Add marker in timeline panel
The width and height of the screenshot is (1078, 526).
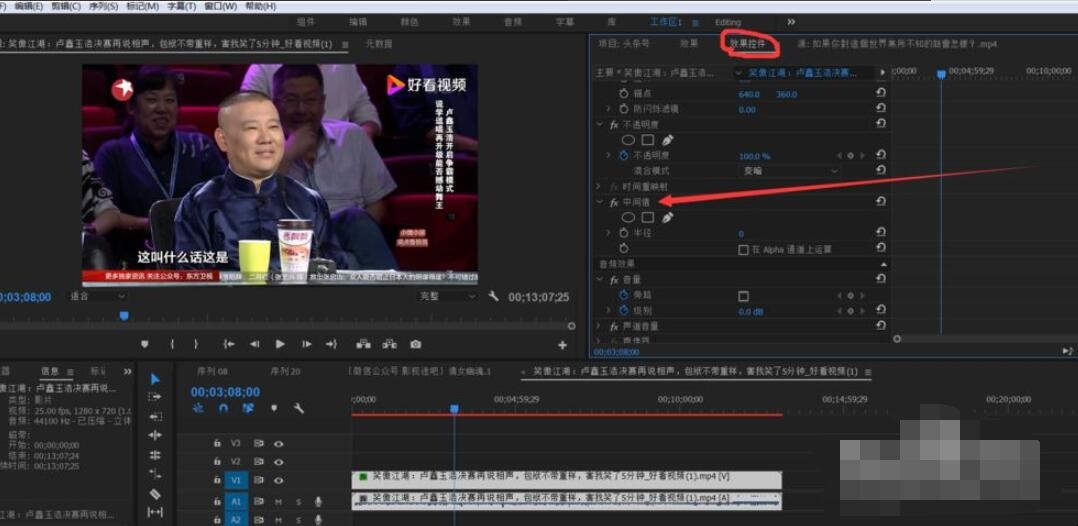pos(274,408)
